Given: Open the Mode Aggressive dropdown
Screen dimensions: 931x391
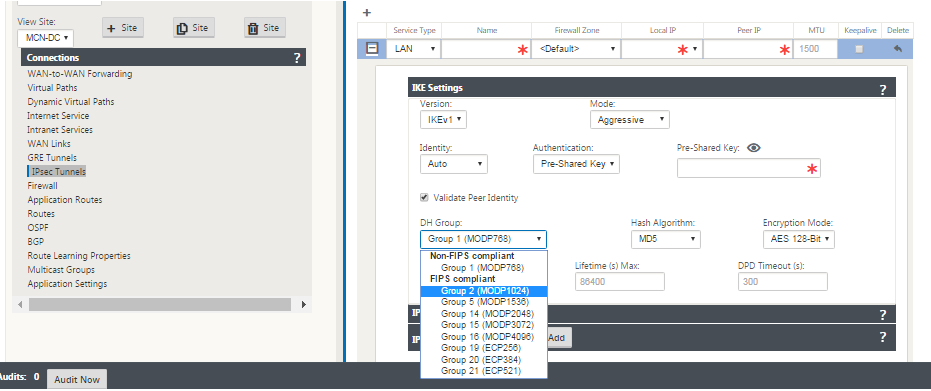Looking at the screenshot, I should [630, 120].
